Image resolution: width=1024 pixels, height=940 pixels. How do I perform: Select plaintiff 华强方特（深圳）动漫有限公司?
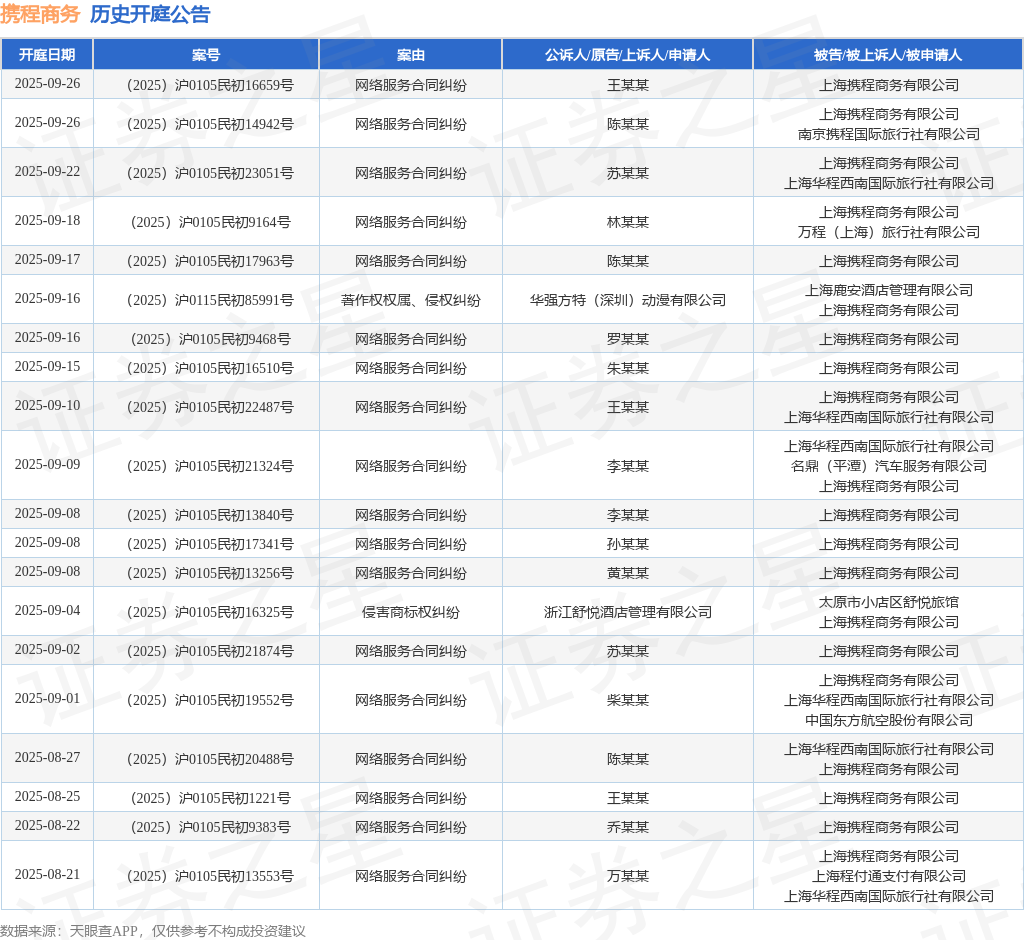tap(628, 300)
